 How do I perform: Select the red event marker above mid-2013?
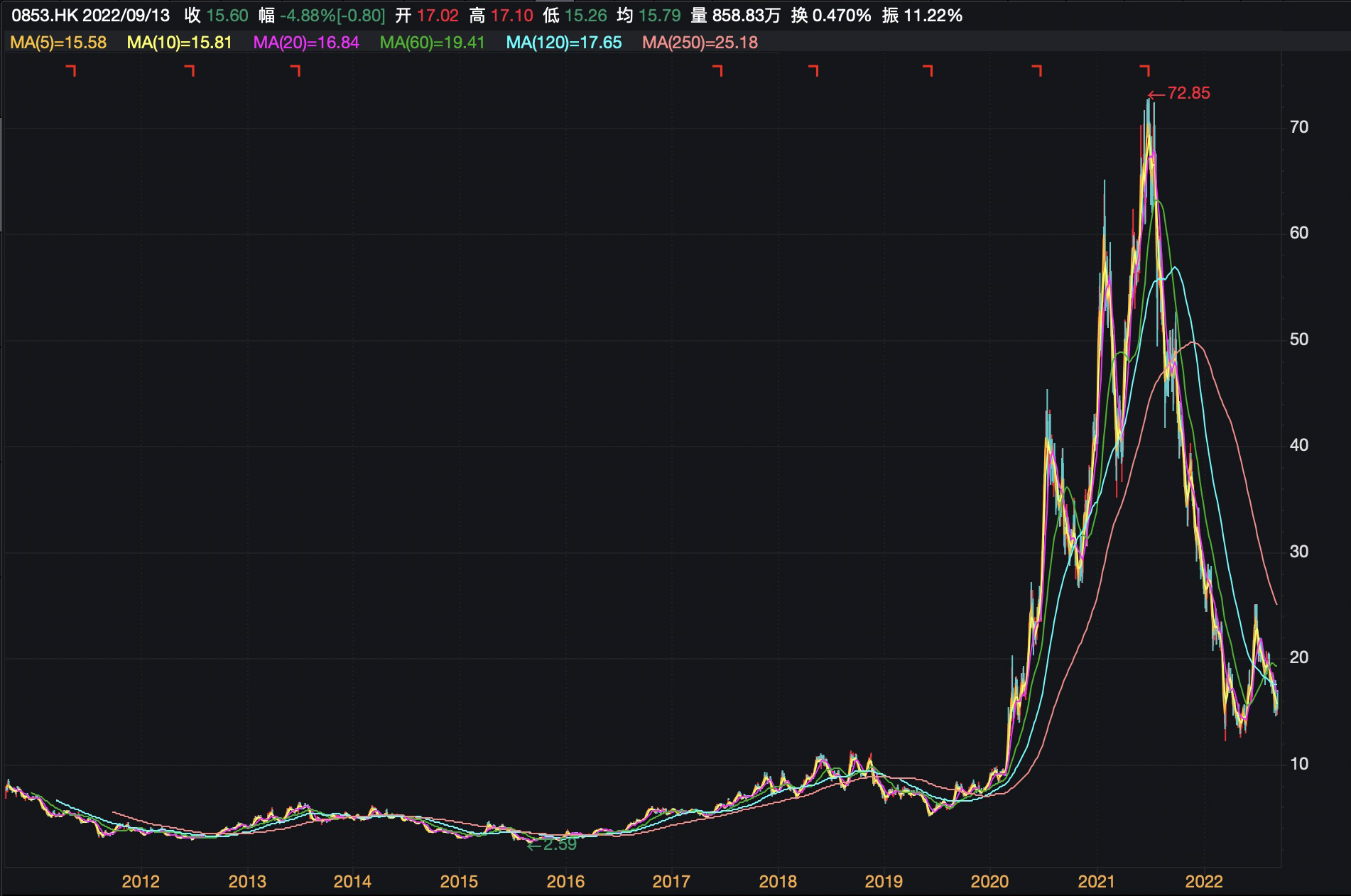tap(296, 70)
